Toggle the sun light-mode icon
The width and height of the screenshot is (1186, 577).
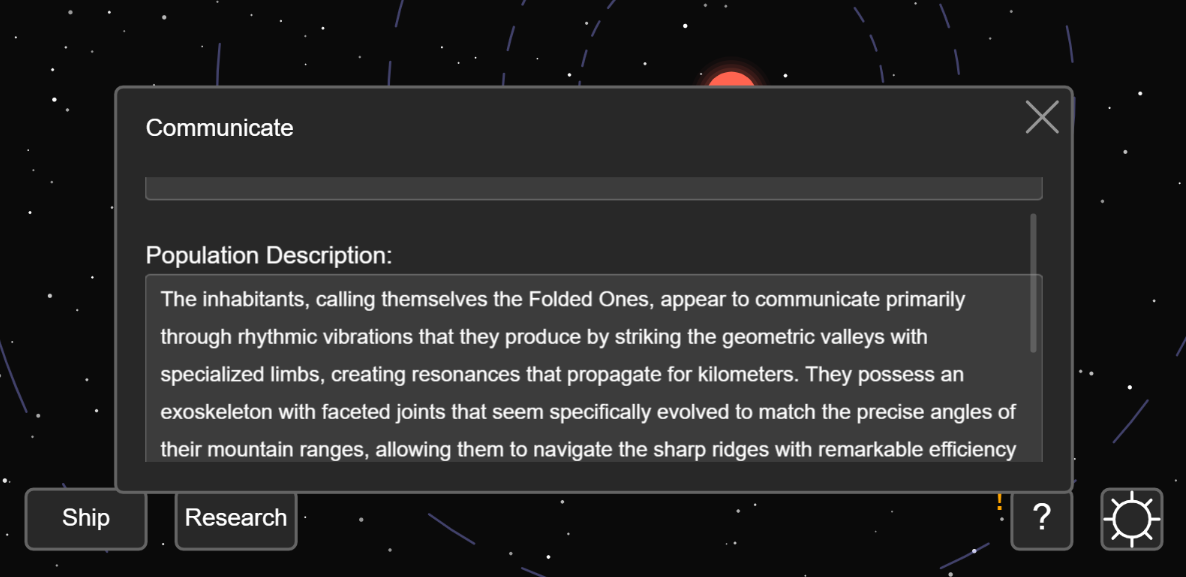tap(1132, 519)
